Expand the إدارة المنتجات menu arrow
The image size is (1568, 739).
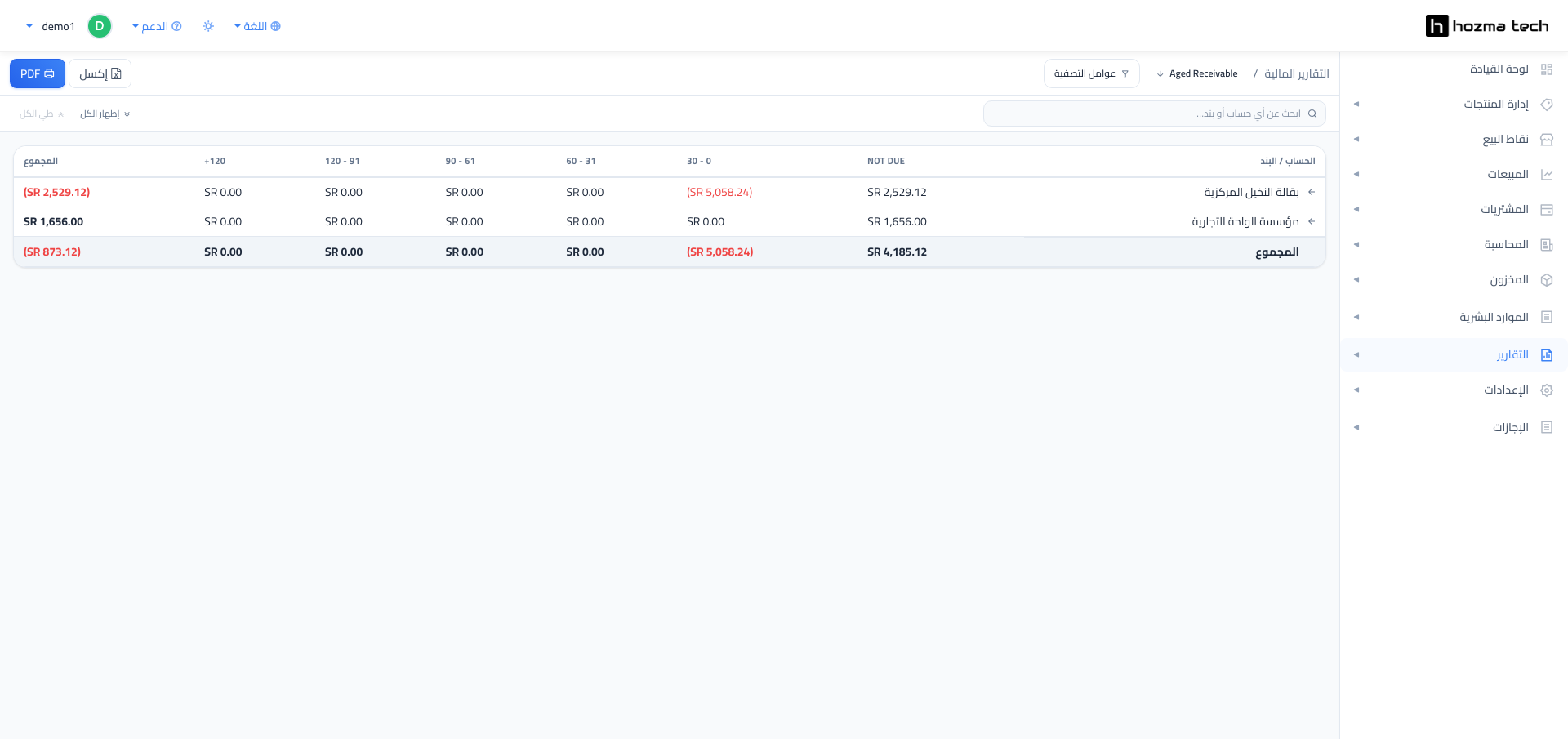[1356, 104]
